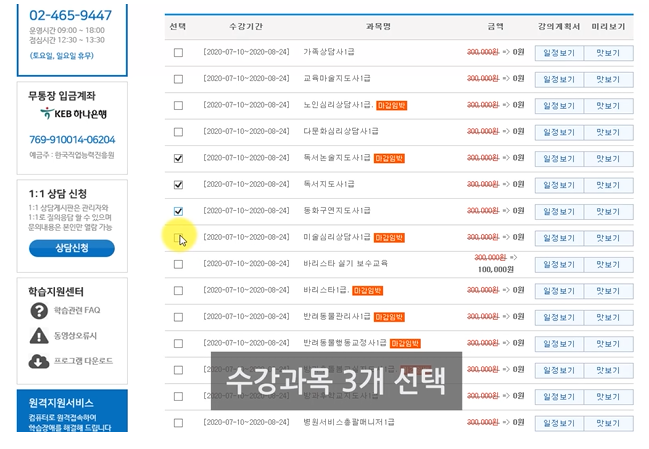Screen dimensions: 649x449
Task: Tick the 다문화심리상담사1급 checkbox
Action: (178, 132)
